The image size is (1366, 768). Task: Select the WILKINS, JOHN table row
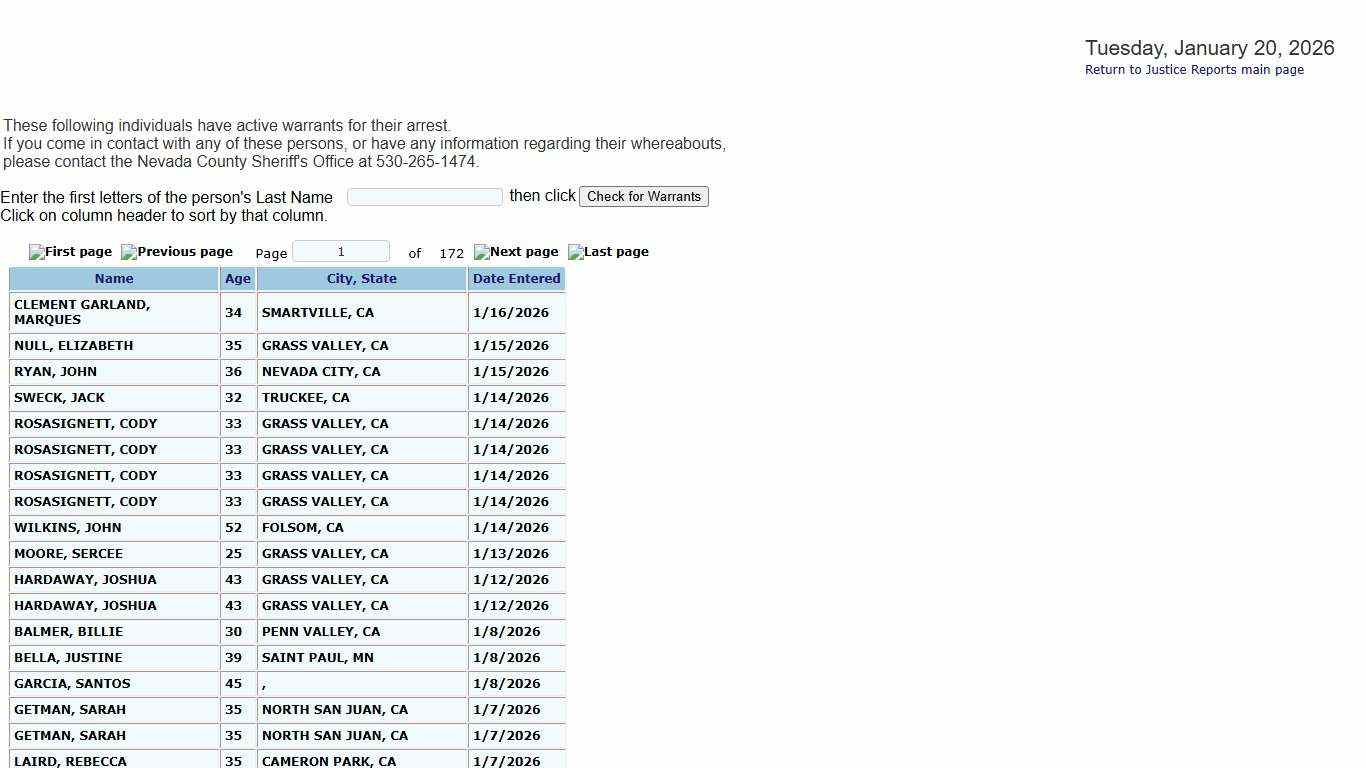tap(67, 528)
